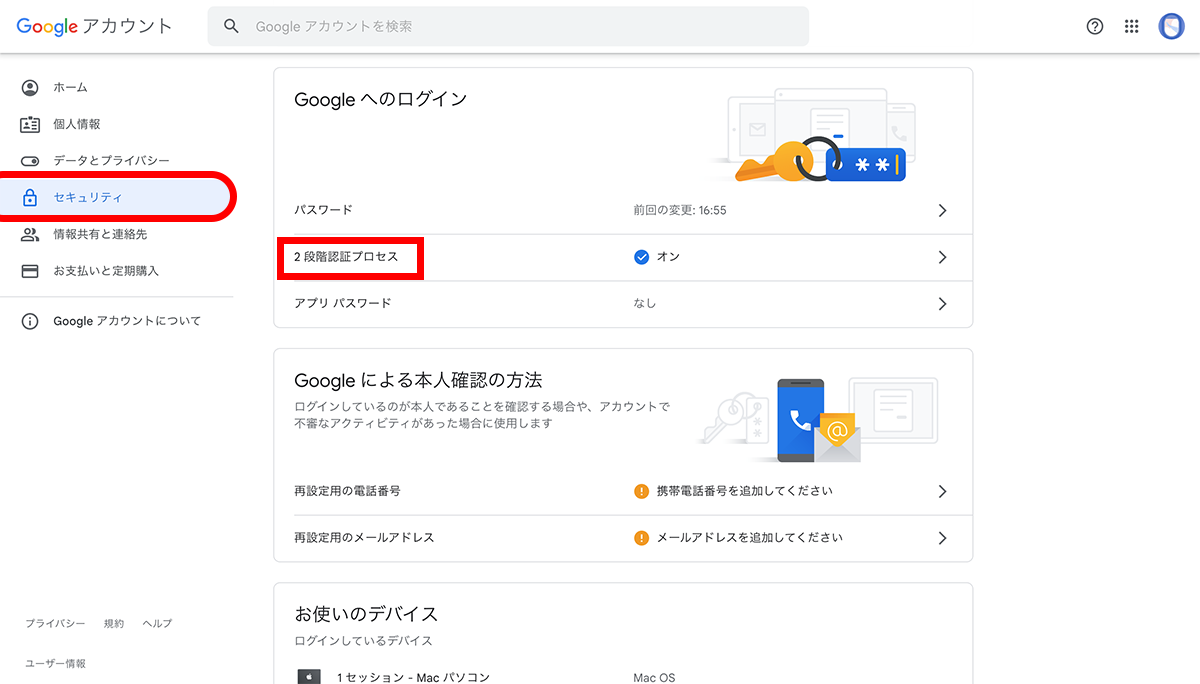
Task: Click the 個人情報 ID card icon
Action: click(x=30, y=125)
